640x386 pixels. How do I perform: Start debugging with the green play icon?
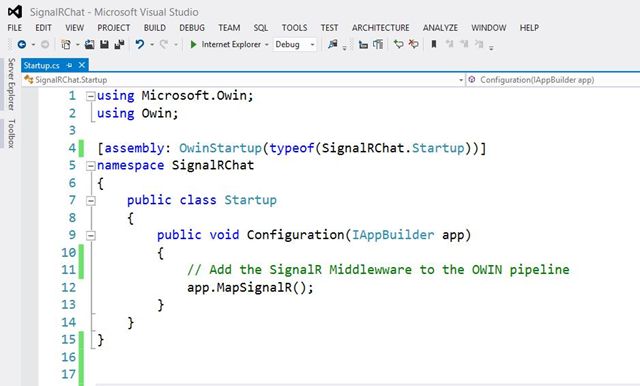tap(193, 44)
